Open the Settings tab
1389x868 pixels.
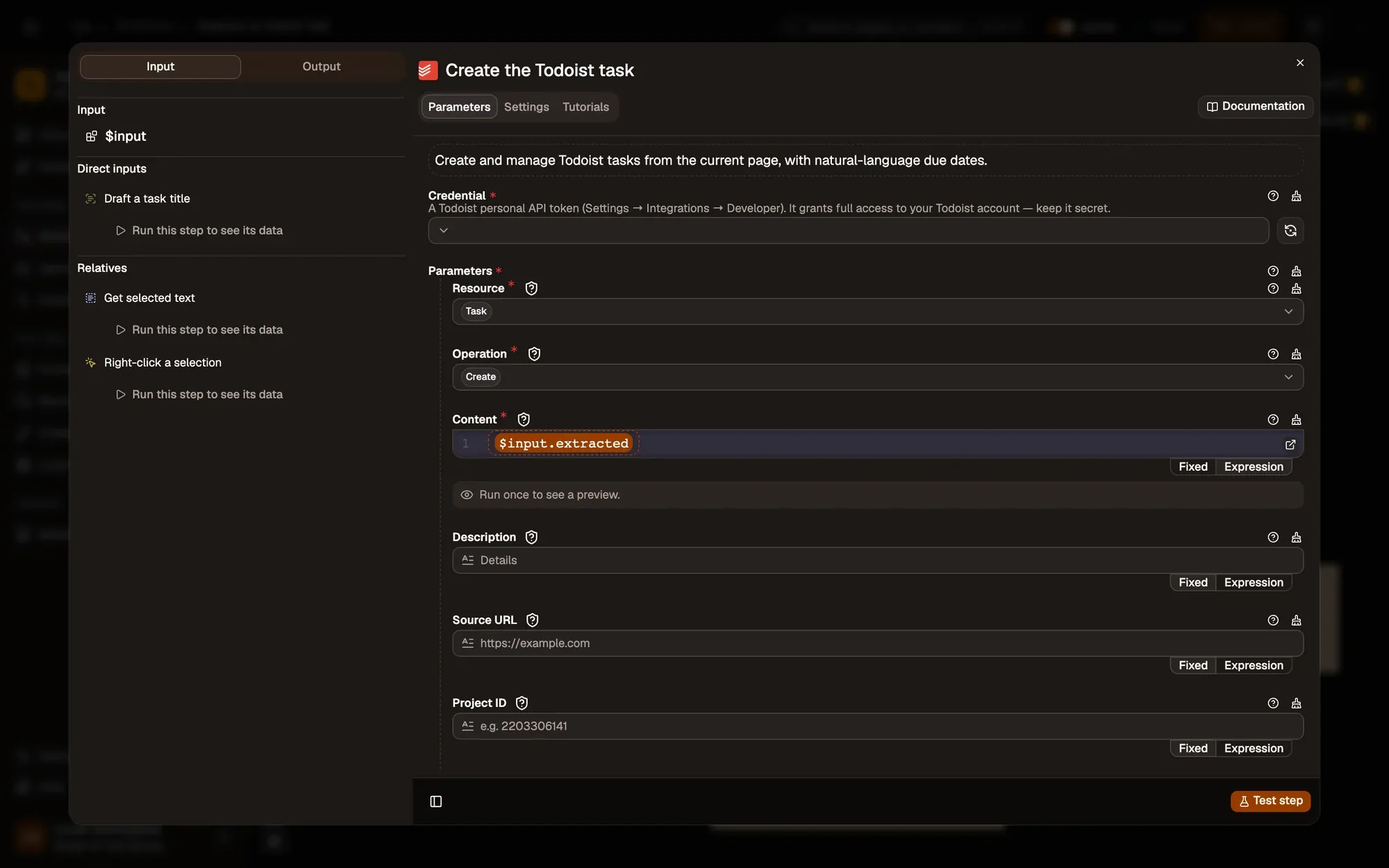point(526,107)
